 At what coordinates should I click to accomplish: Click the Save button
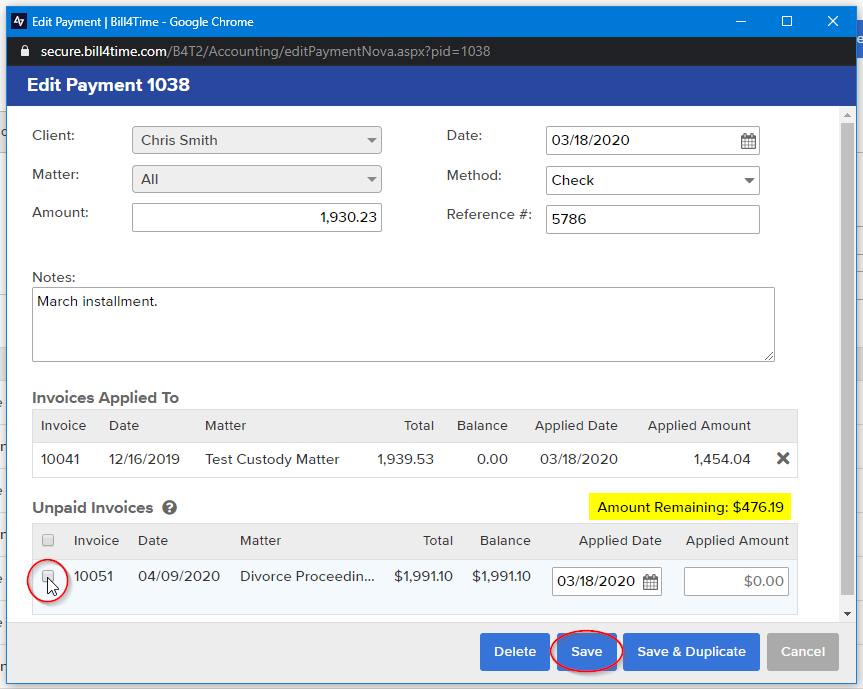587,652
